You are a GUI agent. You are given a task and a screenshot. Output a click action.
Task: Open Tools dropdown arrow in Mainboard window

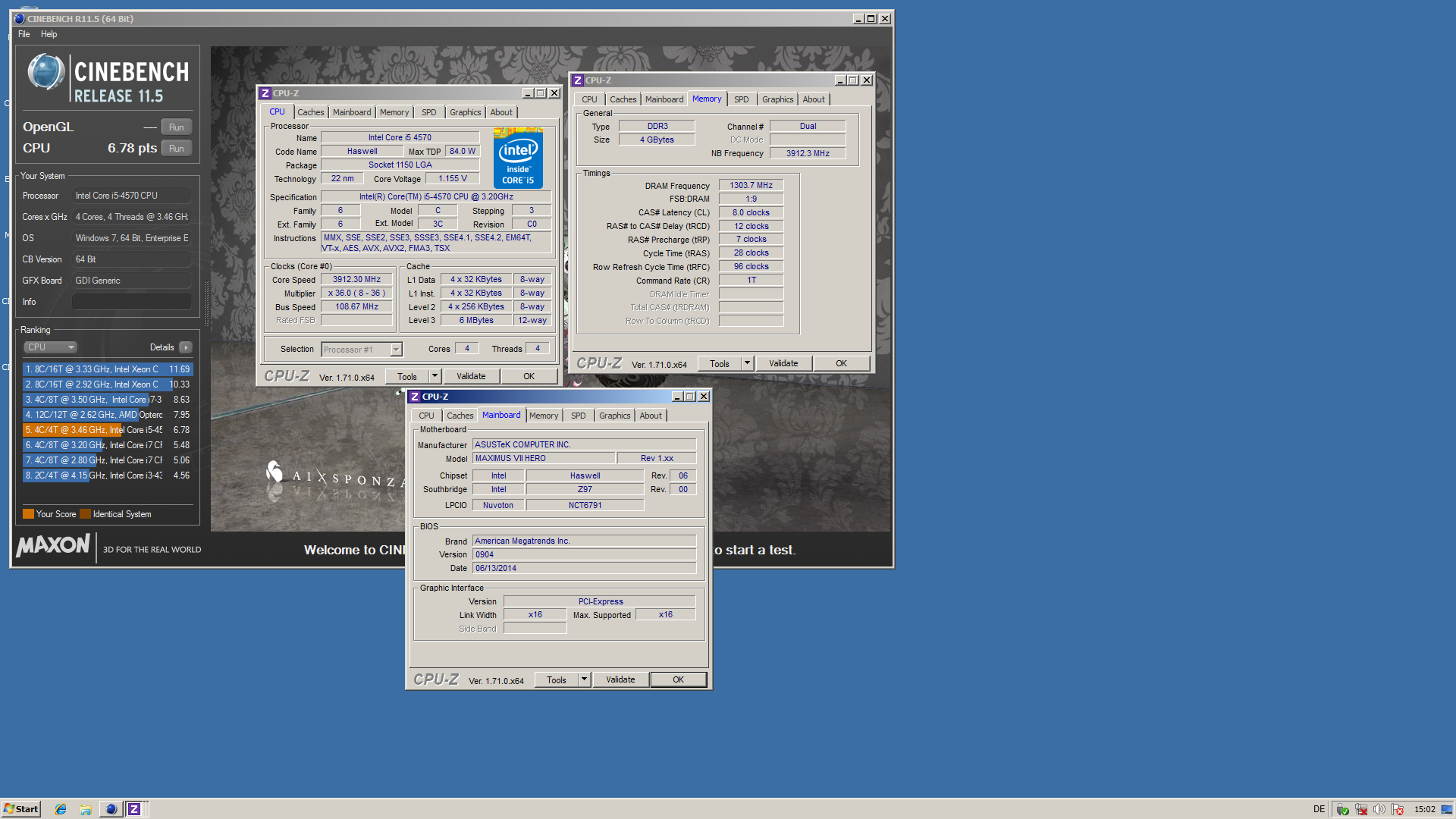(x=584, y=679)
